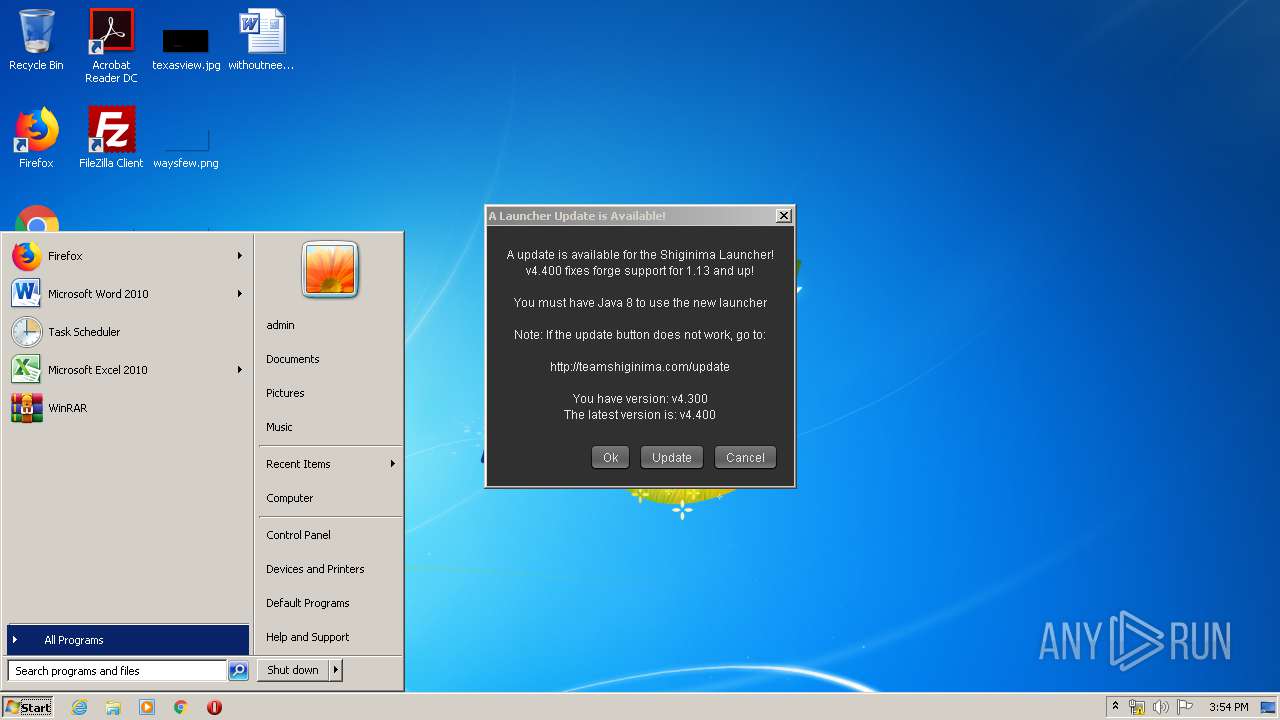This screenshot has width=1280, height=720.
Task: Click Update in Launcher Update dialog
Action: point(672,457)
